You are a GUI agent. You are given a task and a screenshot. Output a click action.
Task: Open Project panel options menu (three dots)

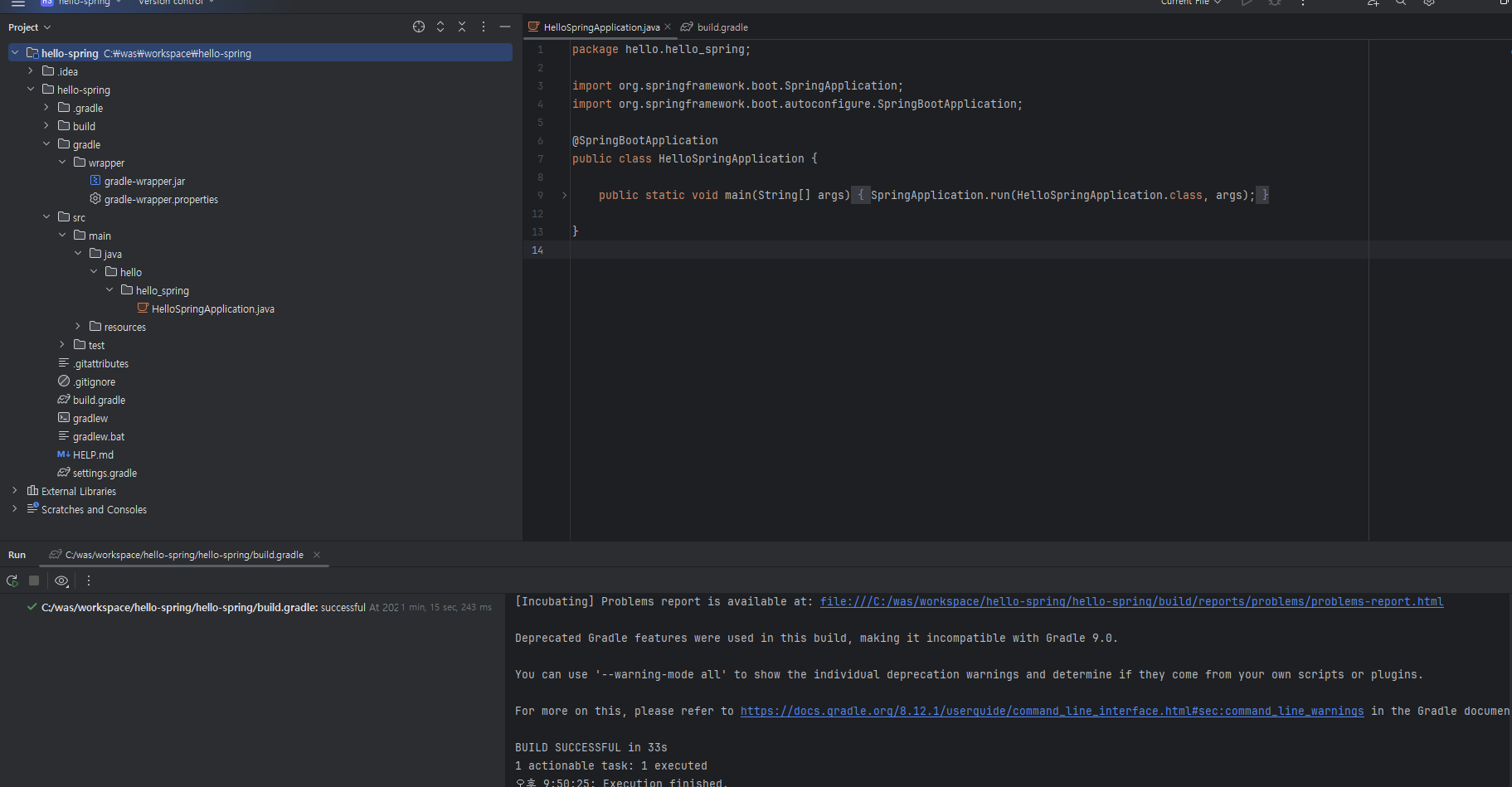[484, 27]
